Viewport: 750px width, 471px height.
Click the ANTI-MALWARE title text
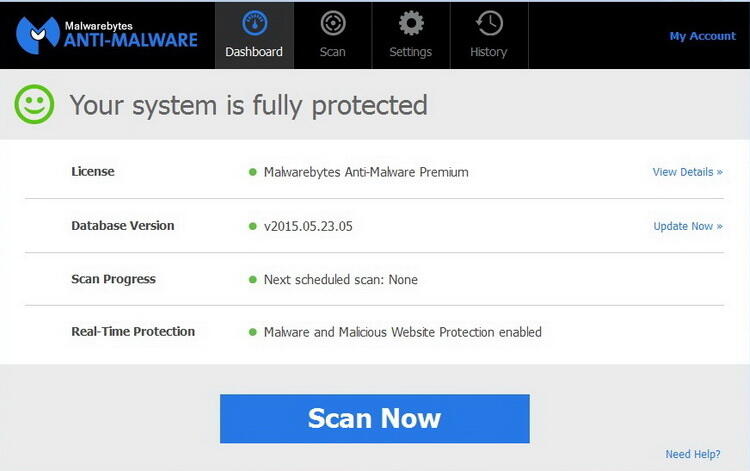(131, 40)
